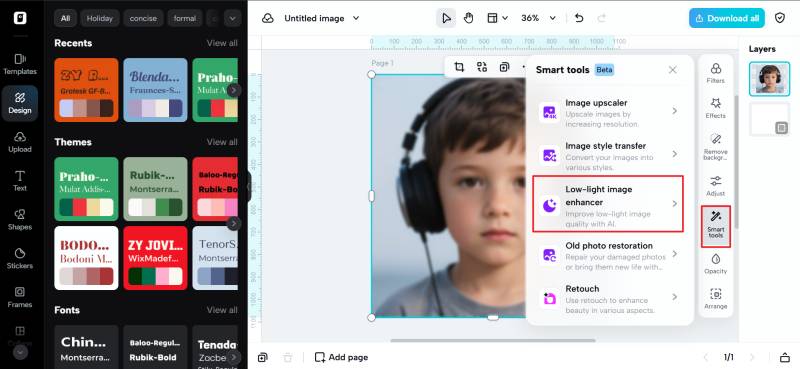Screen dimensions: 800x369
Task: Select the boy photo layer thumbnail
Action: 769,79
